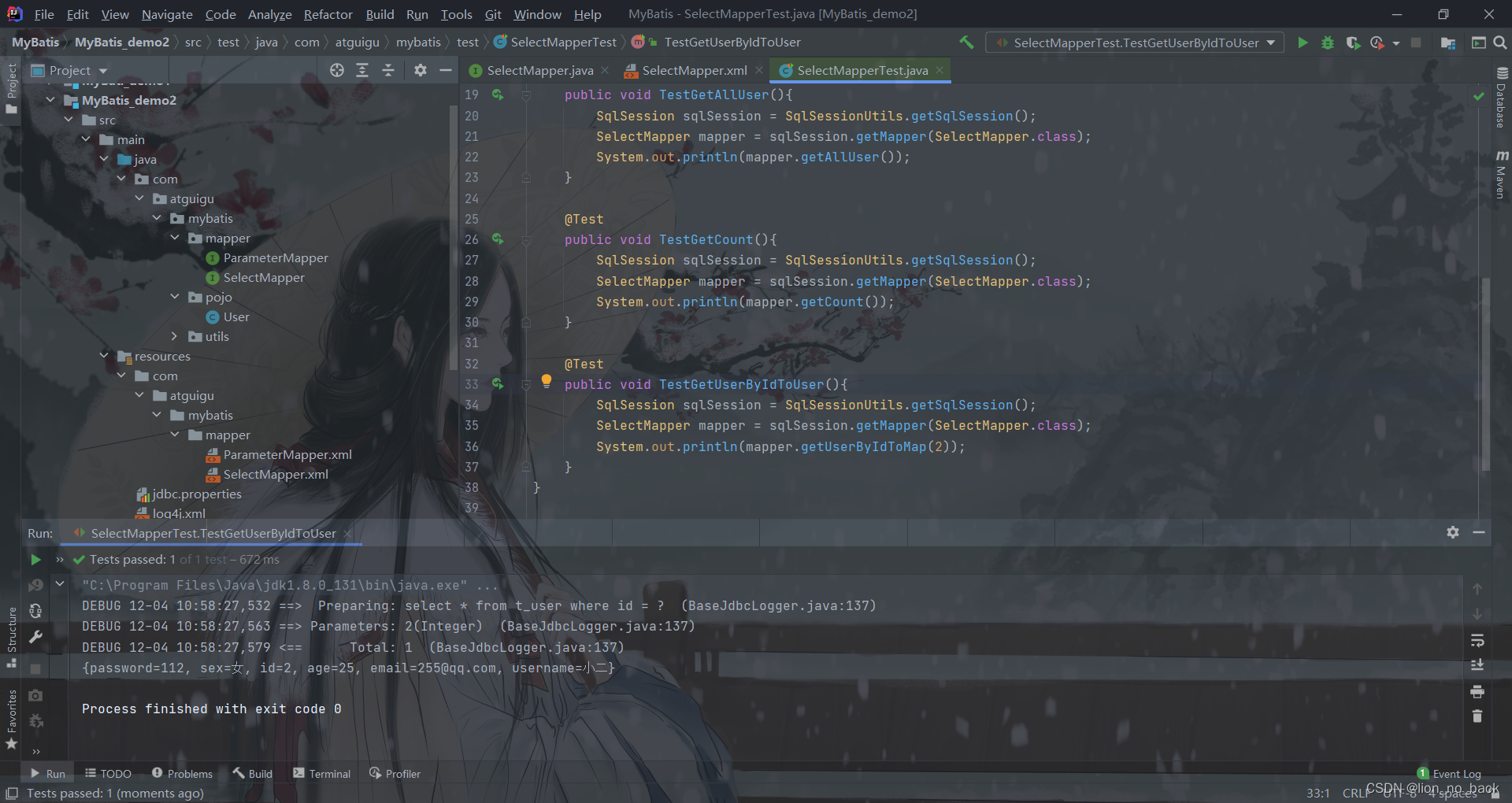The height and width of the screenshot is (803, 1512).
Task: Click Collapse All icon in Project panel
Action: coord(388,70)
